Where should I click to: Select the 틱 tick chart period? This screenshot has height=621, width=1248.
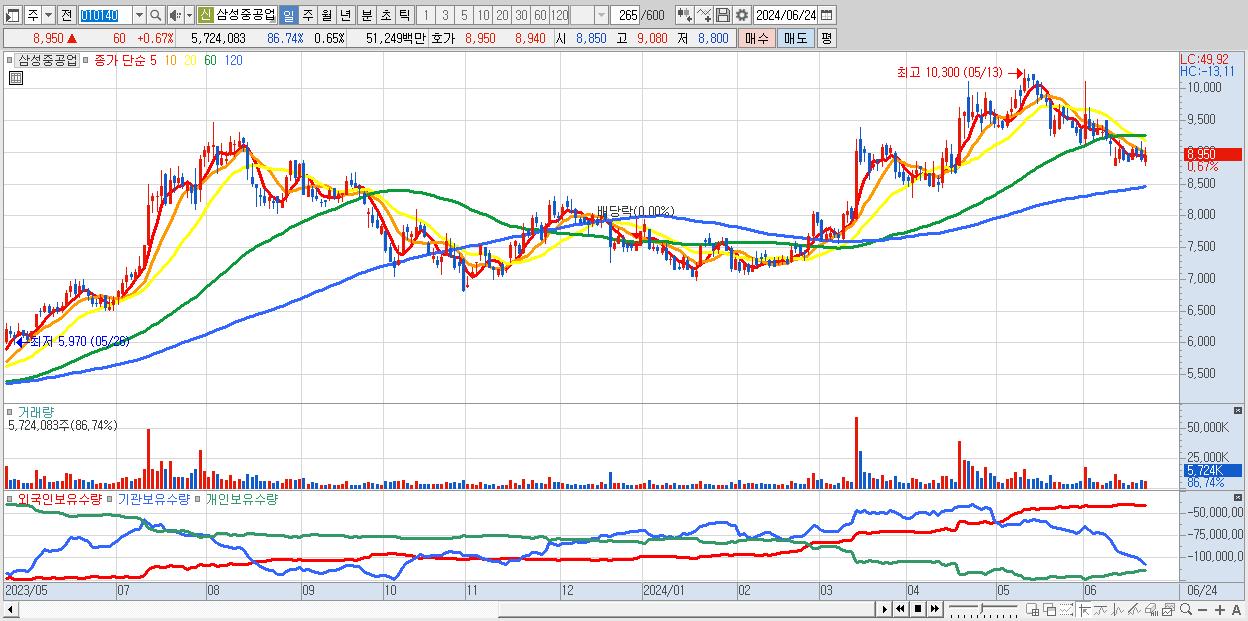click(404, 15)
